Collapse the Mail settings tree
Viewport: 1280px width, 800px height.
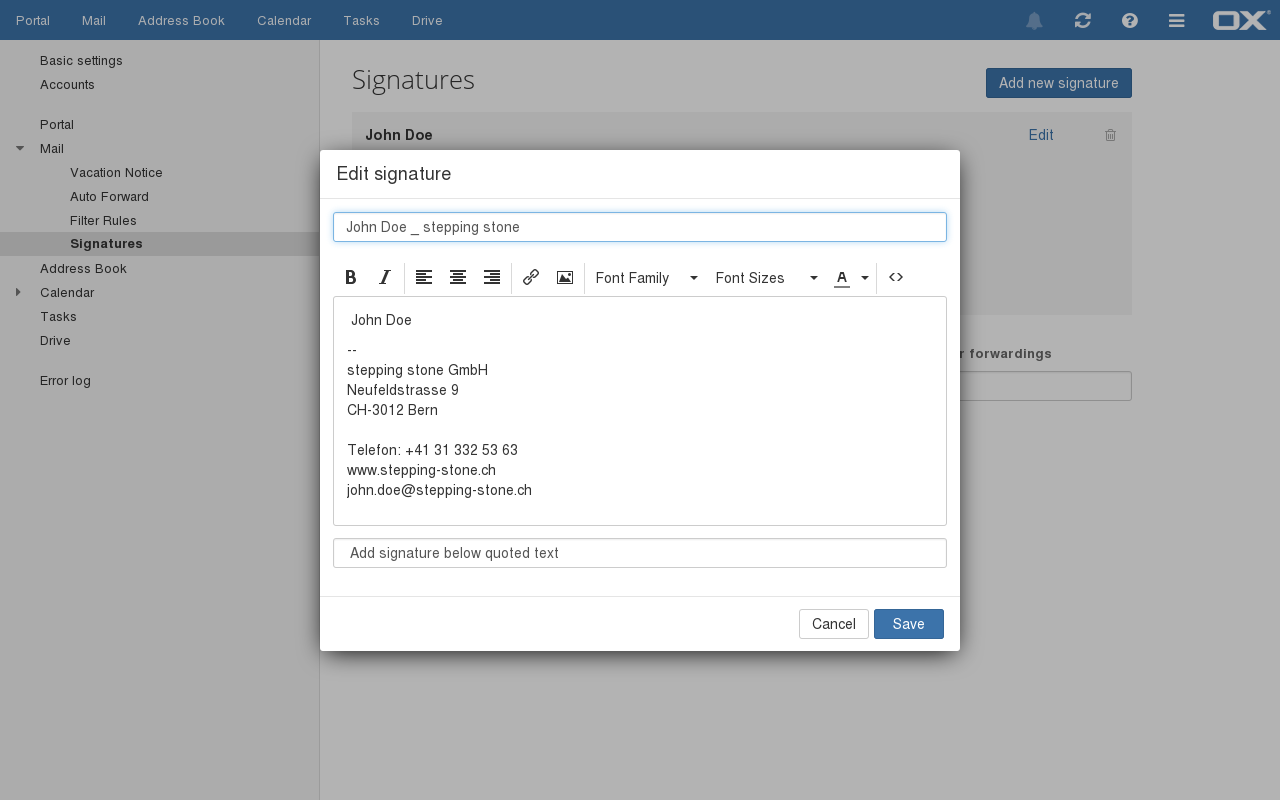click(x=20, y=149)
